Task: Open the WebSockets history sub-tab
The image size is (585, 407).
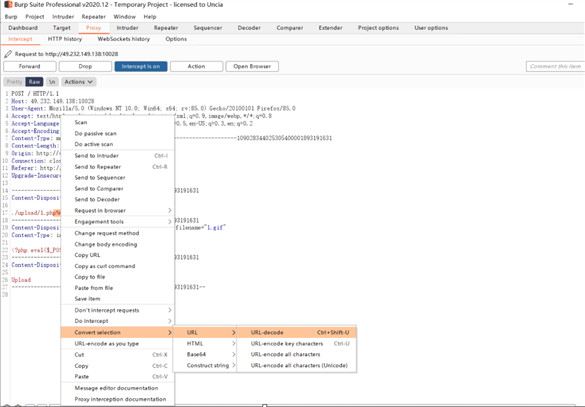Action: tap(123, 39)
